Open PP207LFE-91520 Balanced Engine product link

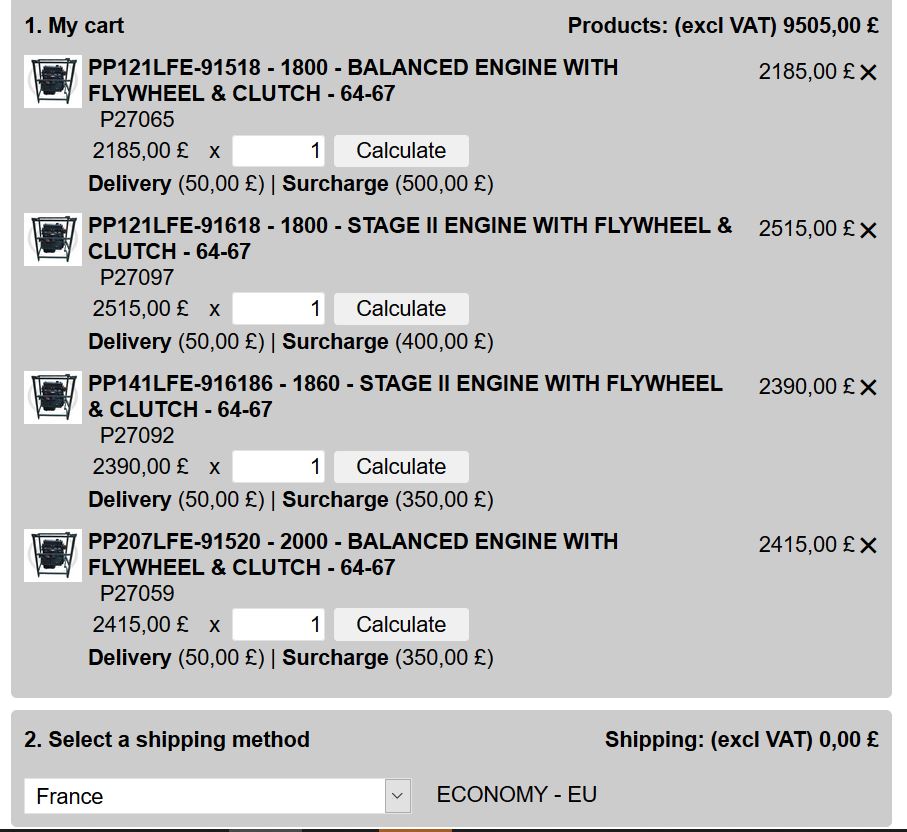tap(353, 554)
